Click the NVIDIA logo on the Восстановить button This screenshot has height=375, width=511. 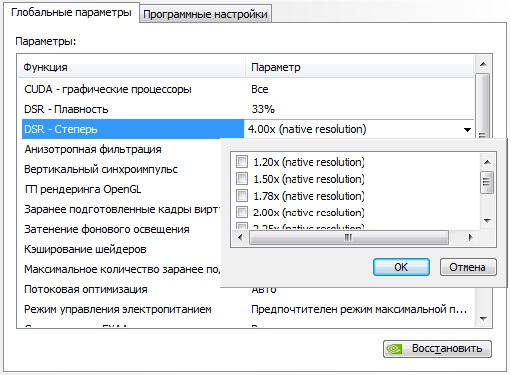pos(394,349)
